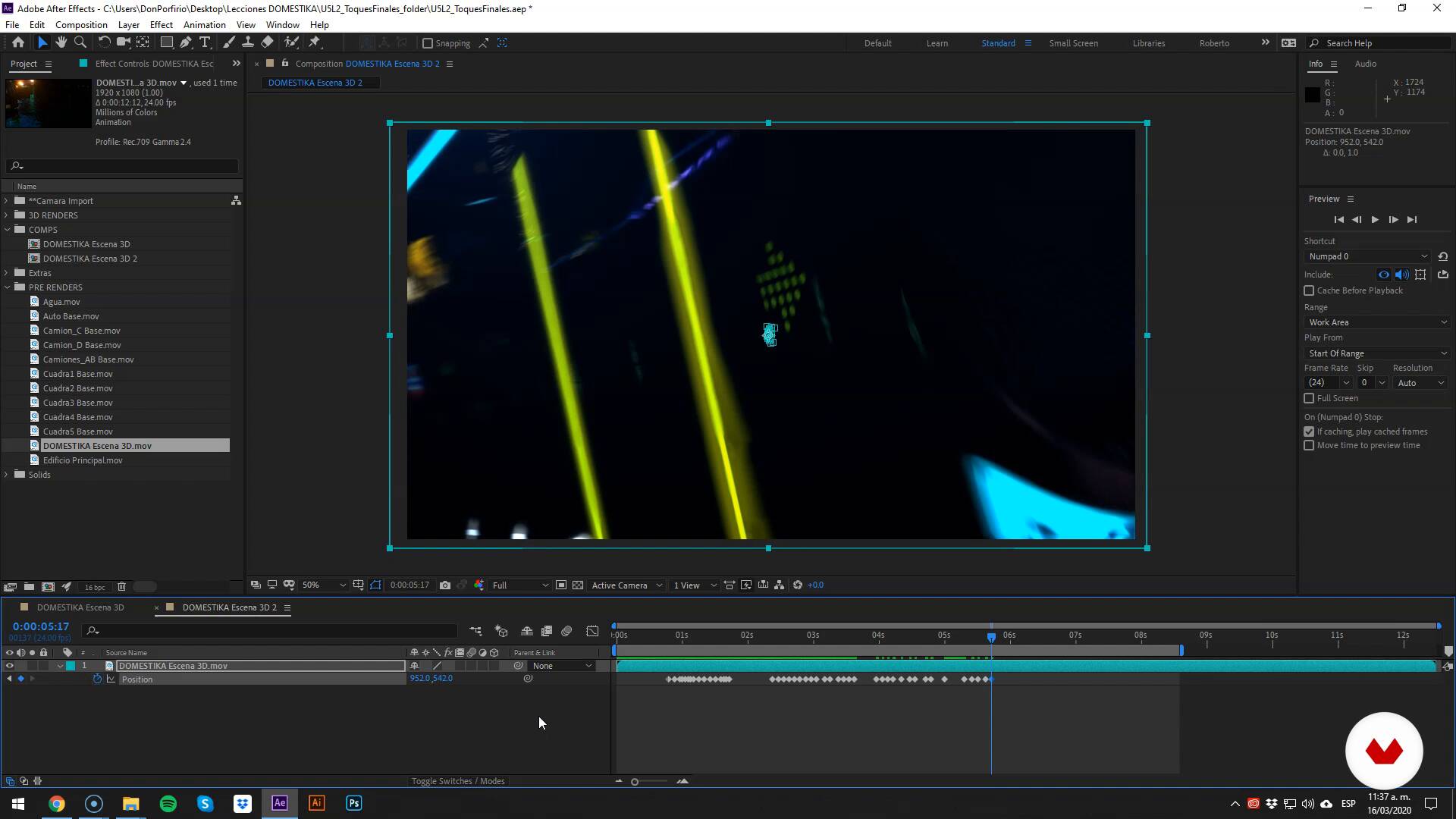Open Adobe Illustrator from taskbar
This screenshot has width=1456, height=819.
click(x=317, y=803)
